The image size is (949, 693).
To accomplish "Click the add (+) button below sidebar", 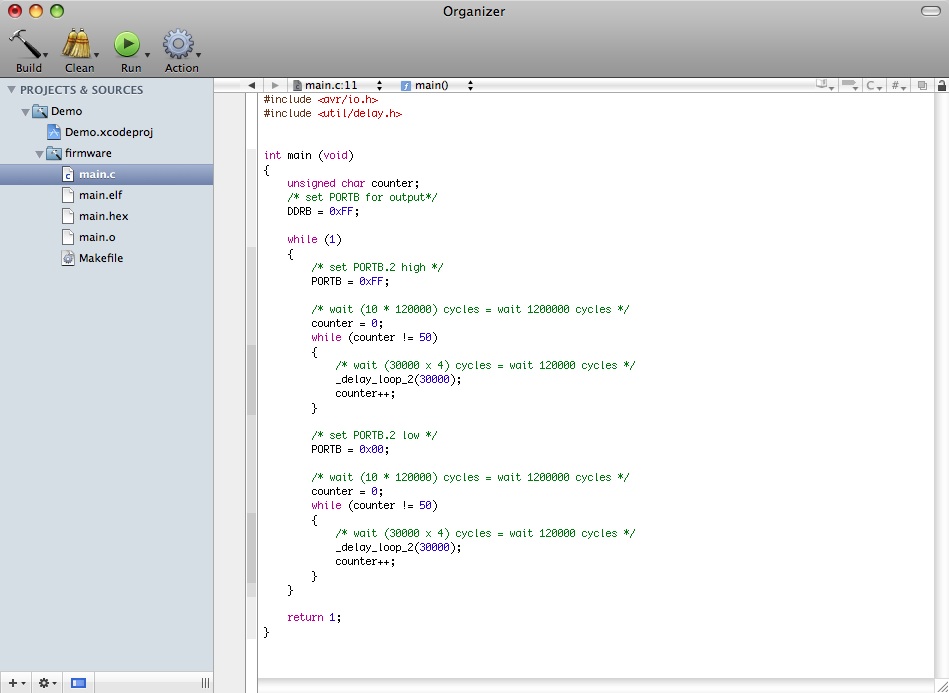I will 14,683.
